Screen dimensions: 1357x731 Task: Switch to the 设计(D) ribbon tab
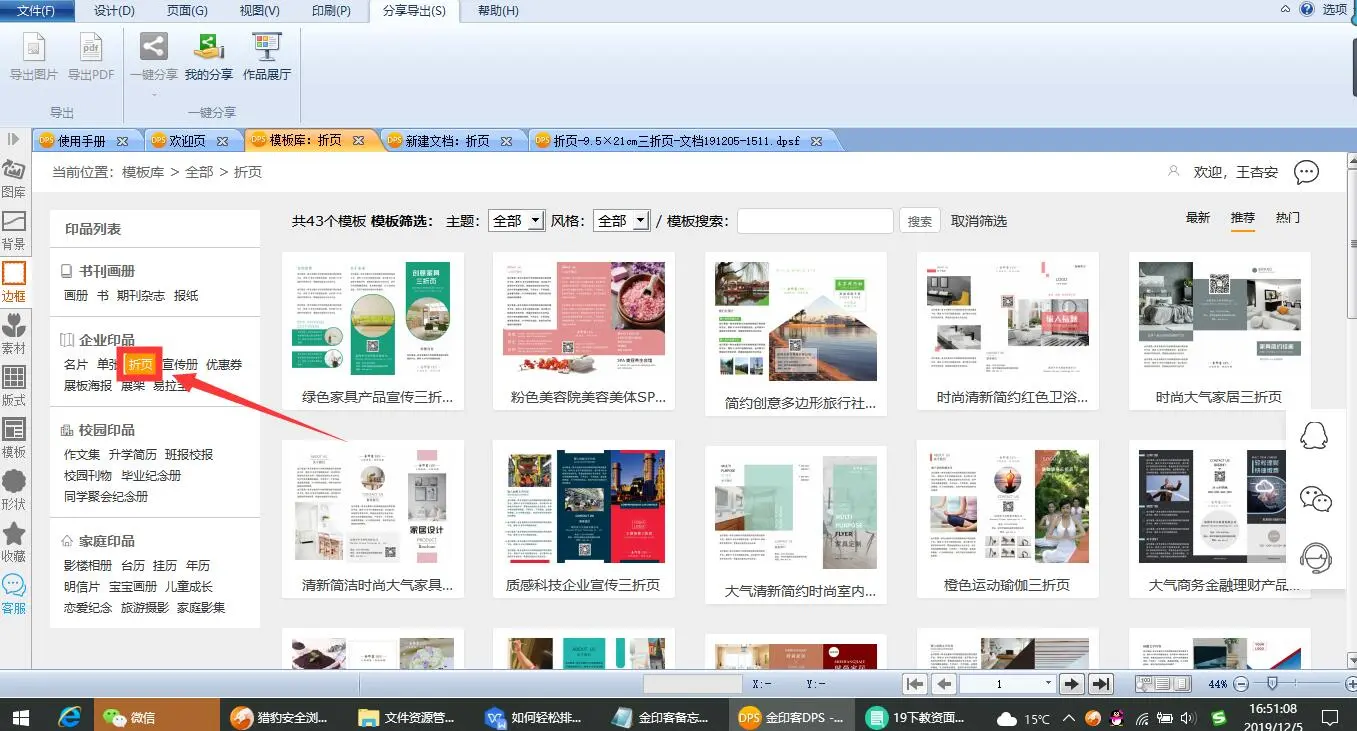coord(114,11)
